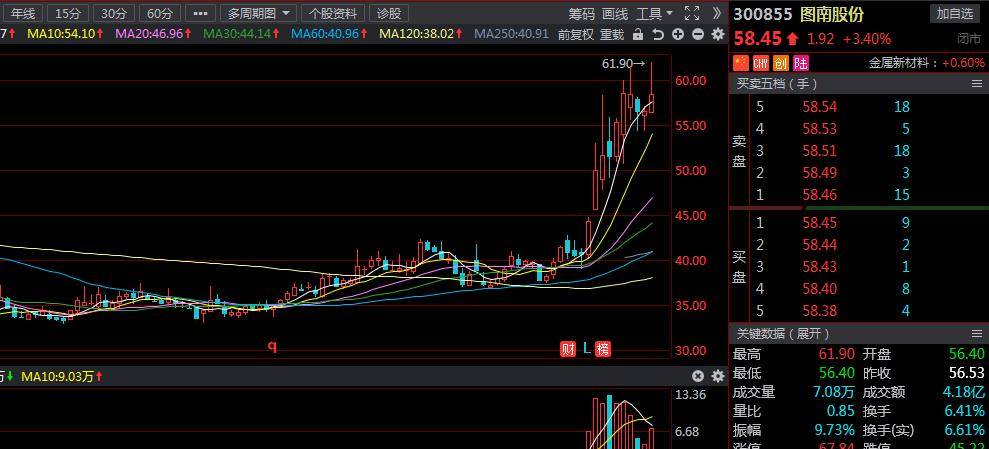Viewport: 989px width, 449px height.
Task: Open the 多周期图 dropdown
Action: pyautogui.click(x=261, y=13)
